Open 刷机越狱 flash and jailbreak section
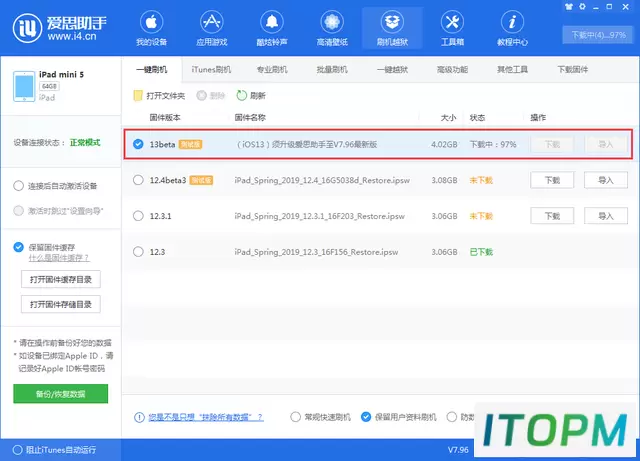Image resolution: width=640 pixels, height=461 pixels. point(392,29)
